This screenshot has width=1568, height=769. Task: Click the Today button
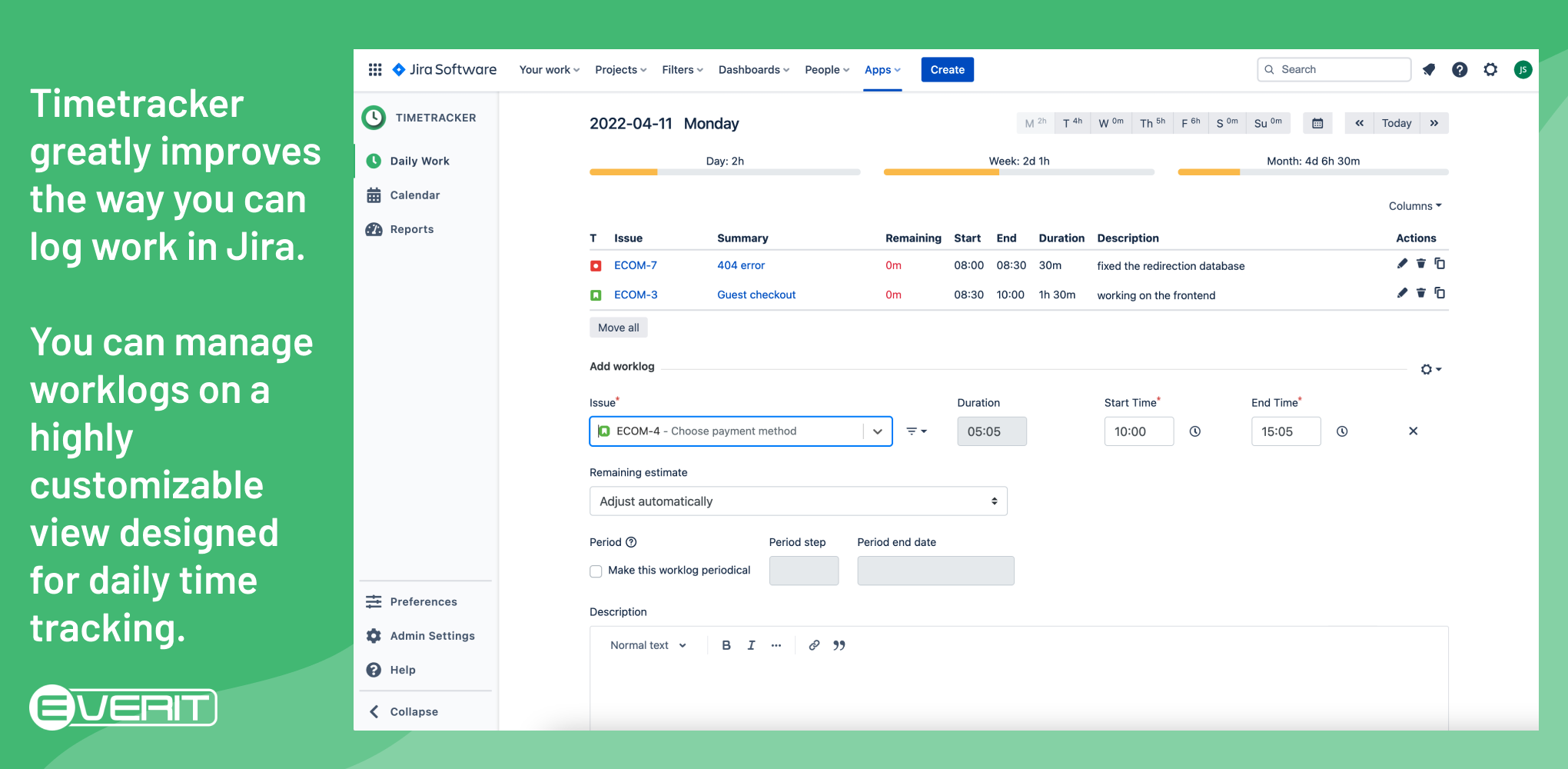coord(1397,123)
